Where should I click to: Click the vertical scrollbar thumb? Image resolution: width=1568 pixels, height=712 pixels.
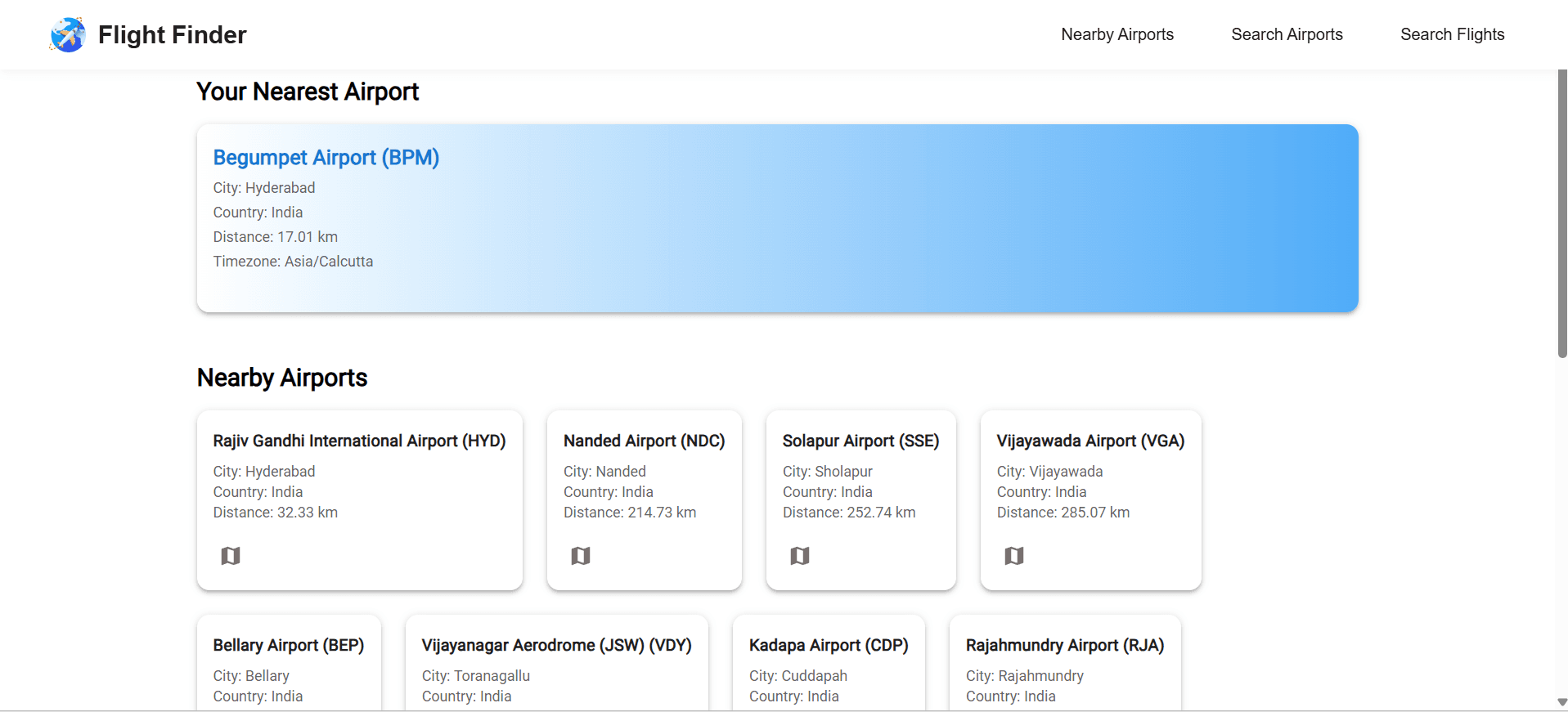pos(1561,213)
